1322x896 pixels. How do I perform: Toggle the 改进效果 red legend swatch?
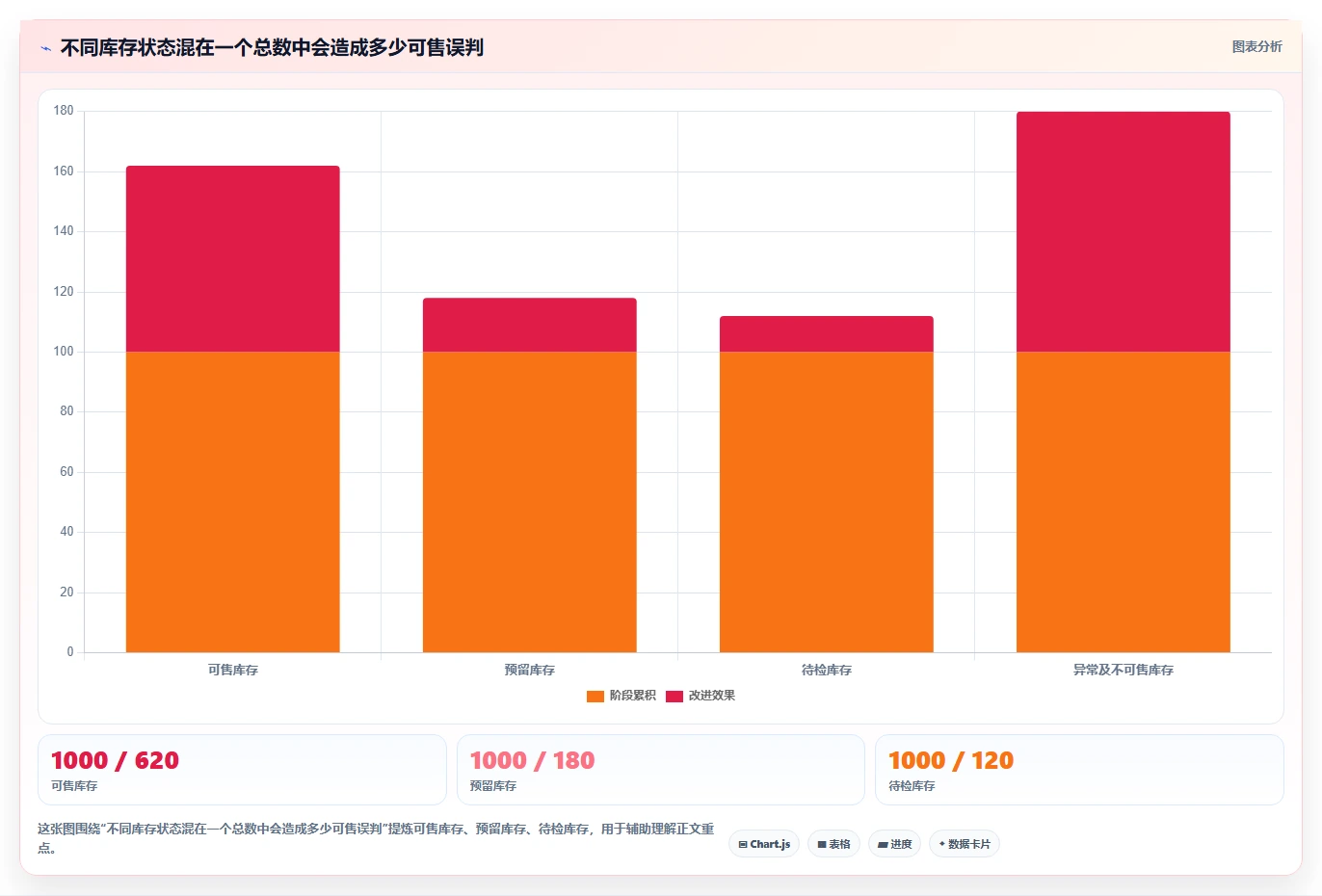click(x=674, y=696)
